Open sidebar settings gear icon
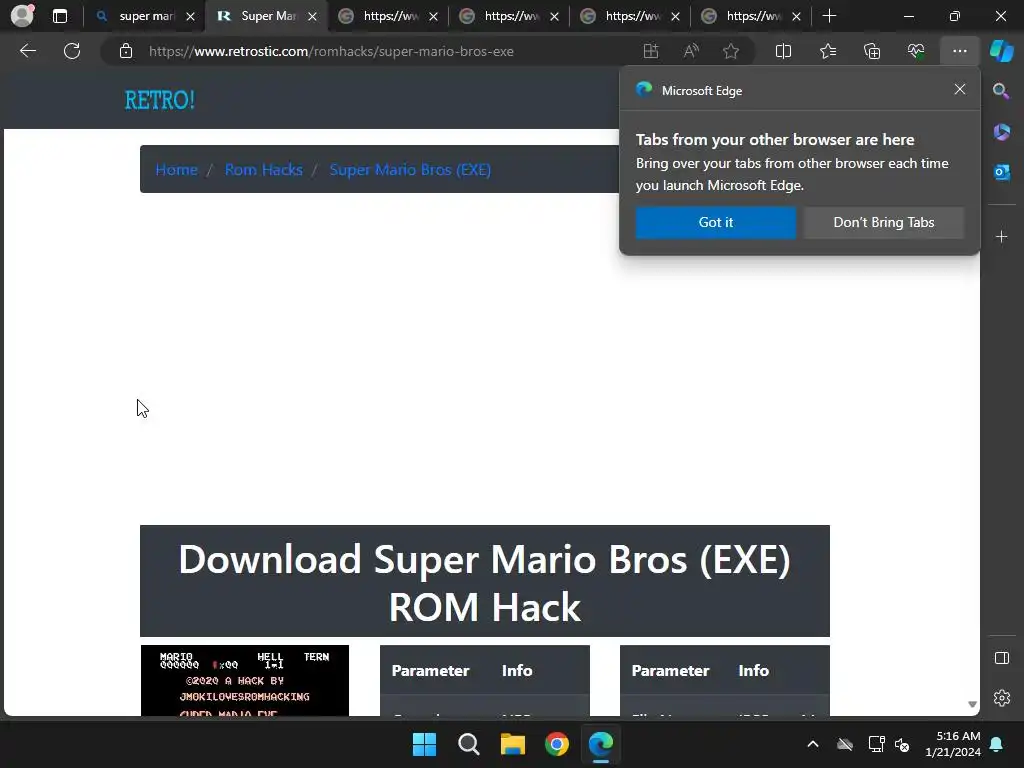This screenshot has height=768, width=1024. coord(1001,698)
